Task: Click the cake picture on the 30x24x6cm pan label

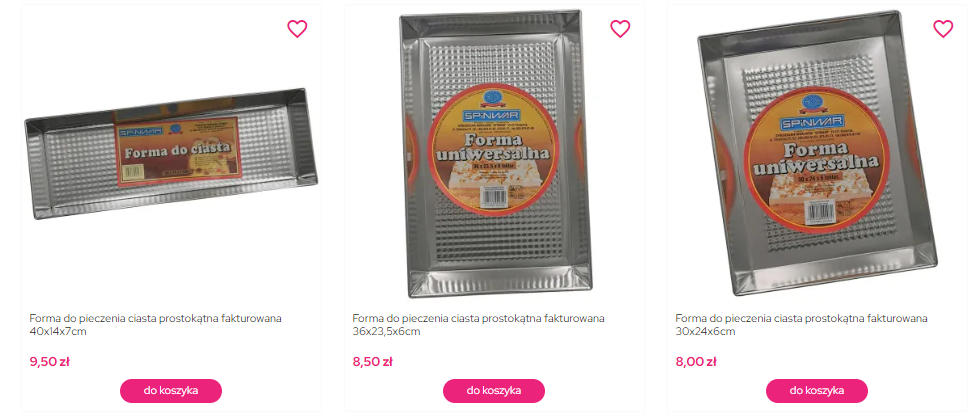Action: 802,193
